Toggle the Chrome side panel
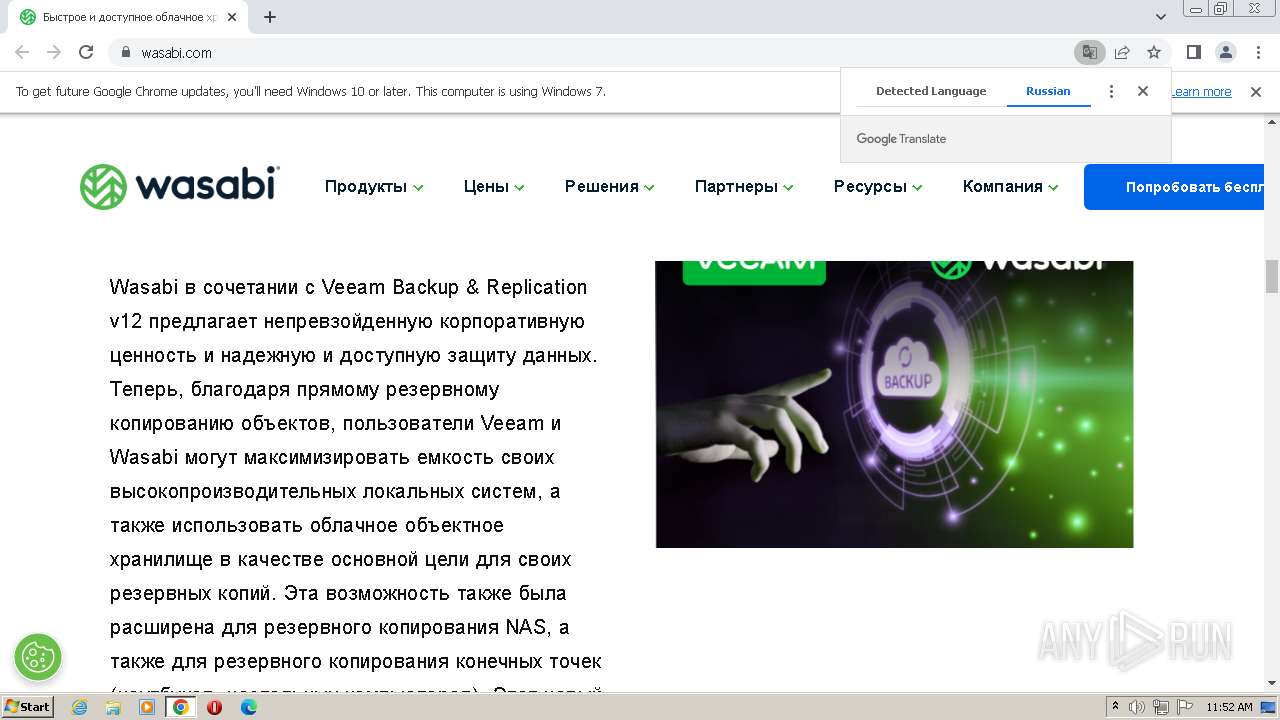The width and height of the screenshot is (1280, 720). point(1194,52)
